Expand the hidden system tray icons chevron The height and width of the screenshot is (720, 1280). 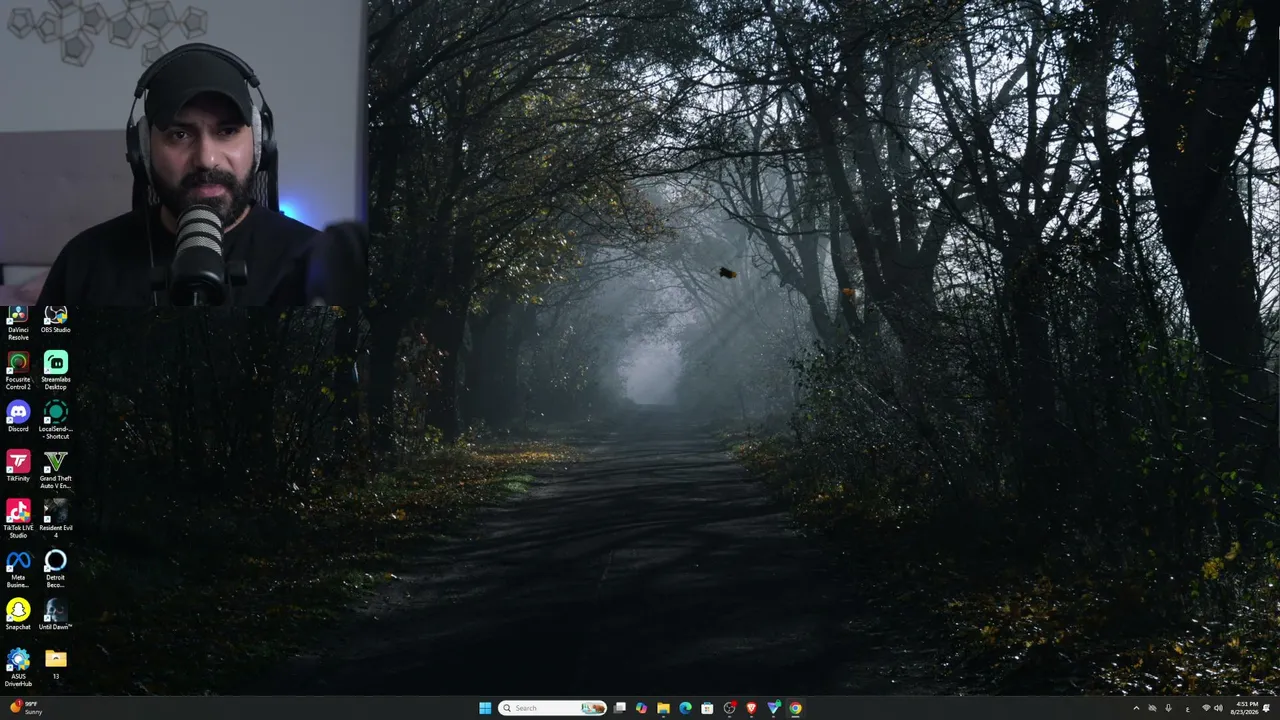click(1136, 708)
